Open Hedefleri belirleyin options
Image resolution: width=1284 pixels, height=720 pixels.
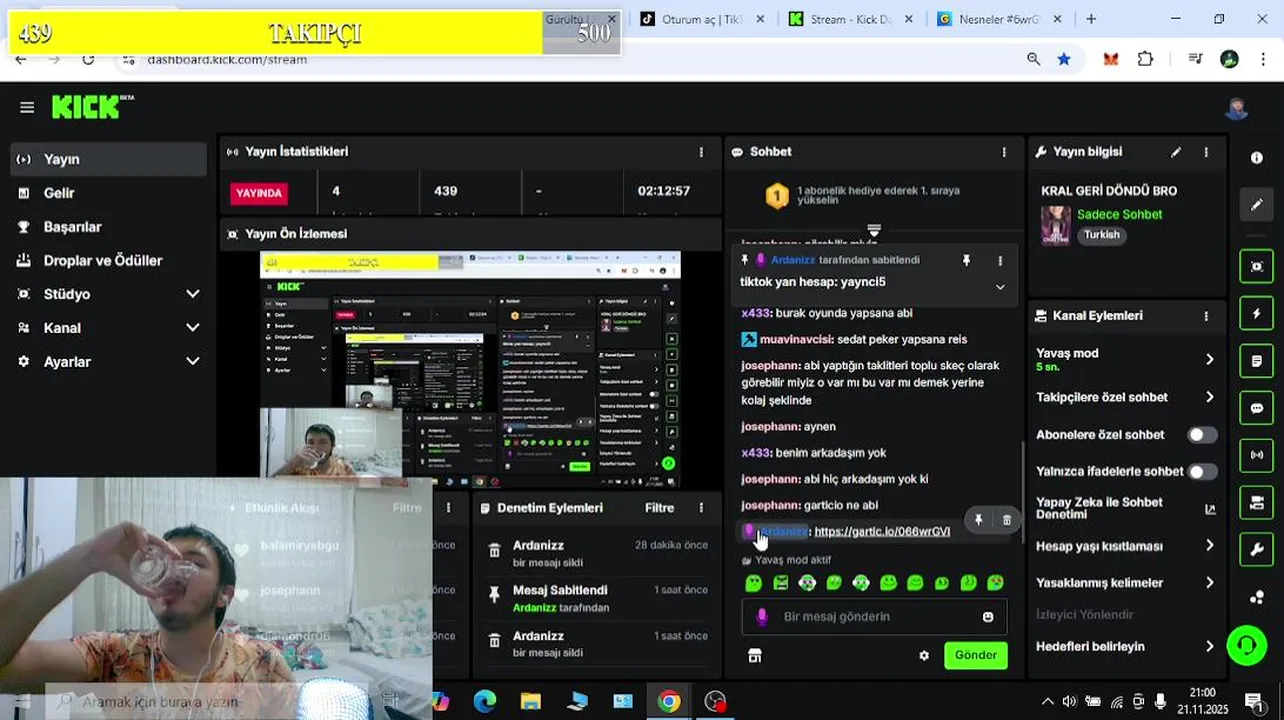[x=1209, y=646]
